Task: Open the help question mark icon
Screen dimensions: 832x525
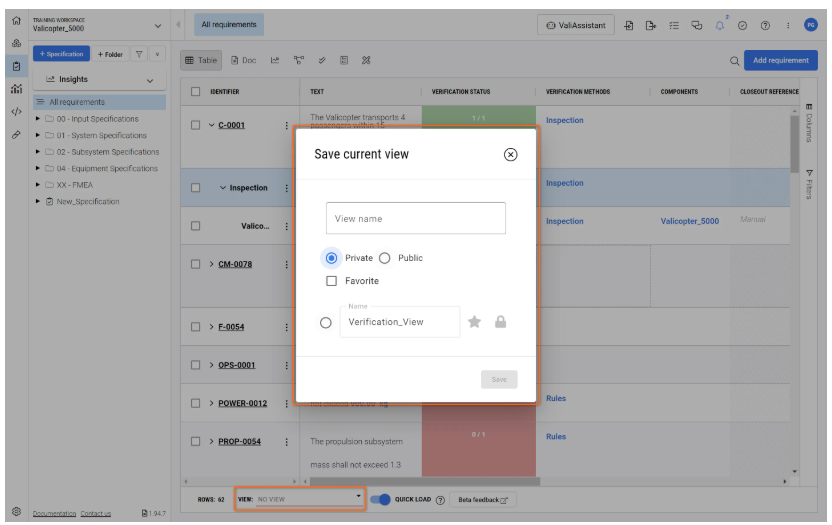Action: [x=765, y=25]
